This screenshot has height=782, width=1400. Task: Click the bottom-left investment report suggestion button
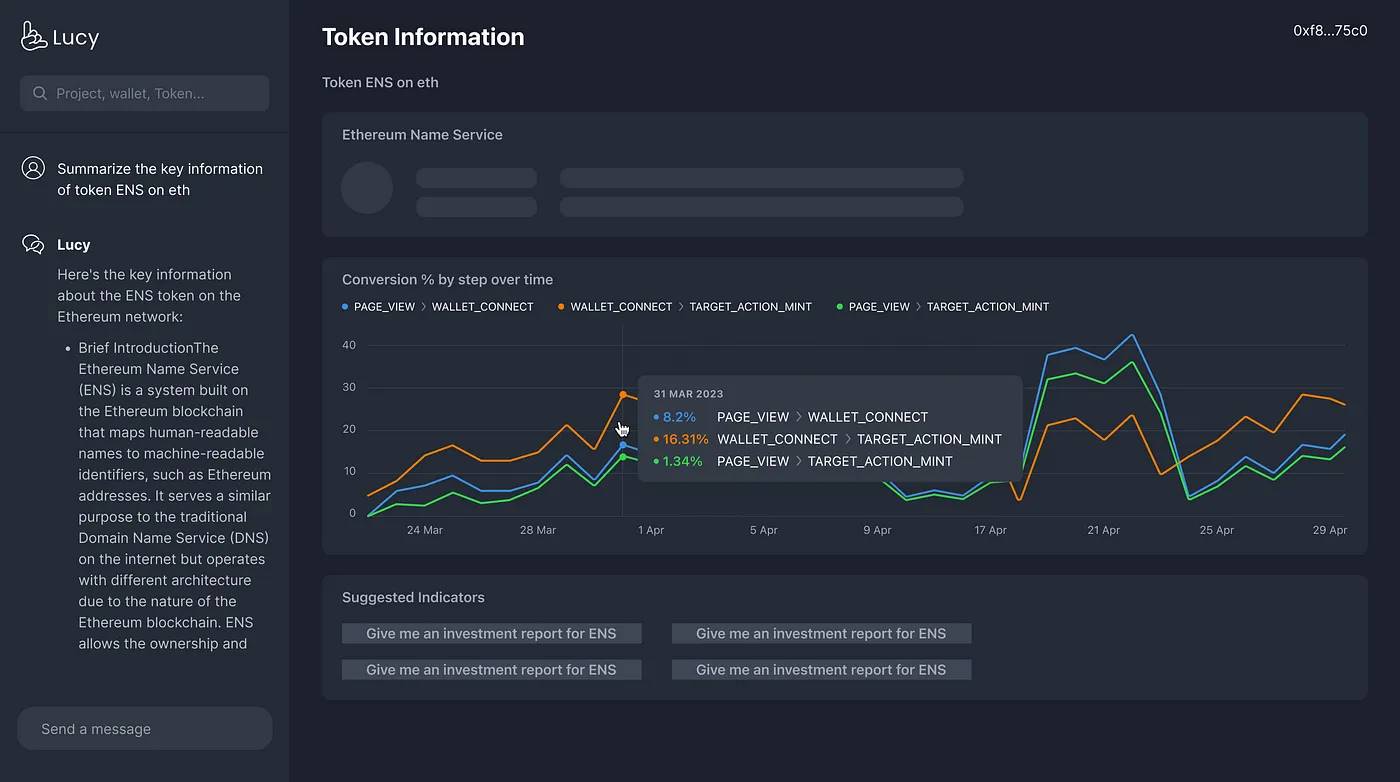(x=491, y=669)
